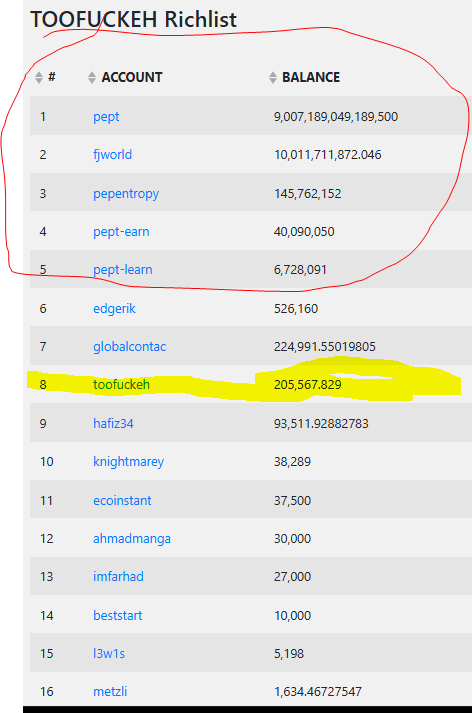Open the ahmadmanga account link
The image size is (472, 713).
pyautogui.click(x=132, y=539)
